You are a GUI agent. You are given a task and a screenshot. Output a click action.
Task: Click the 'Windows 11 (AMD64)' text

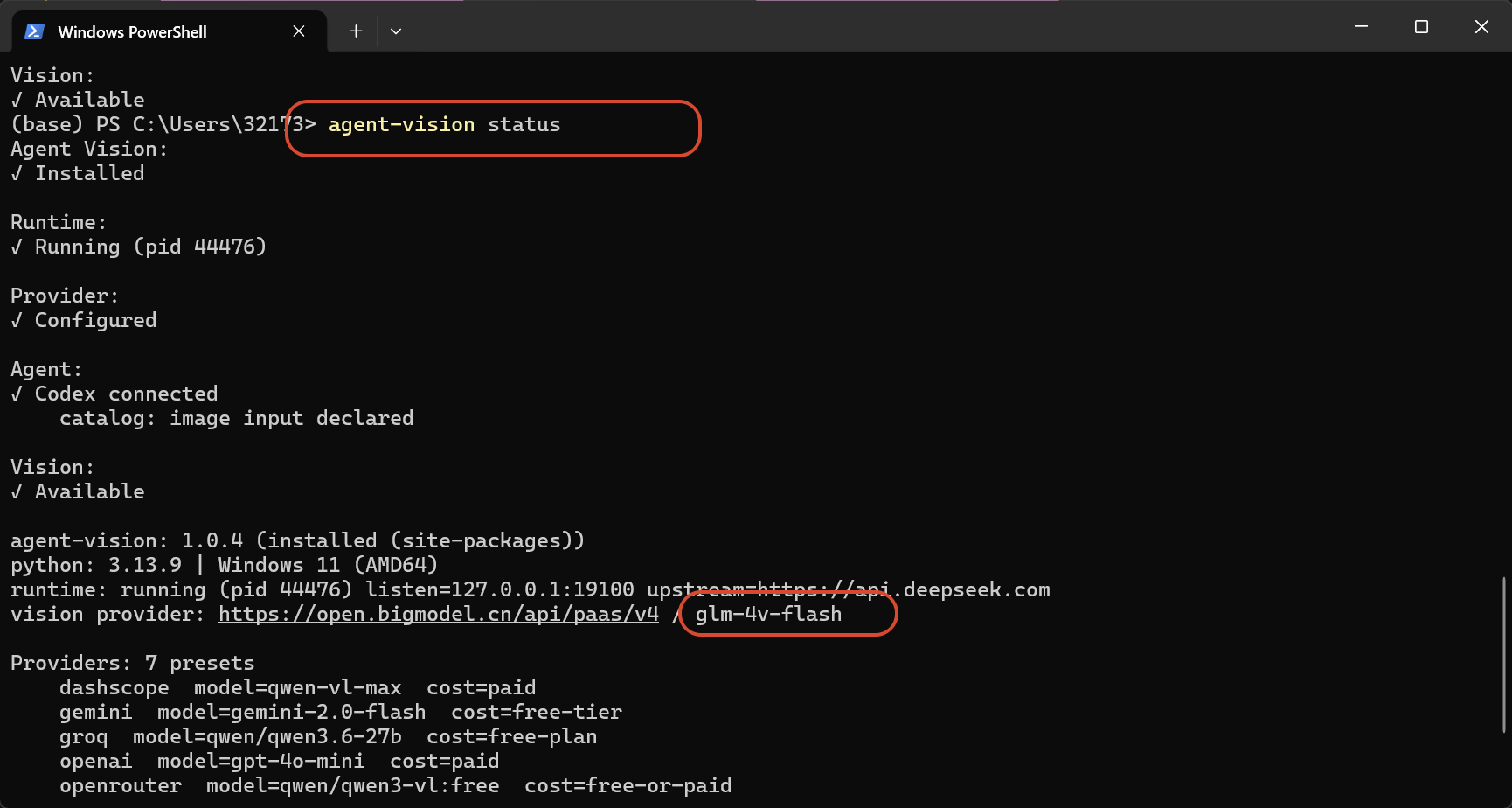tap(328, 566)
